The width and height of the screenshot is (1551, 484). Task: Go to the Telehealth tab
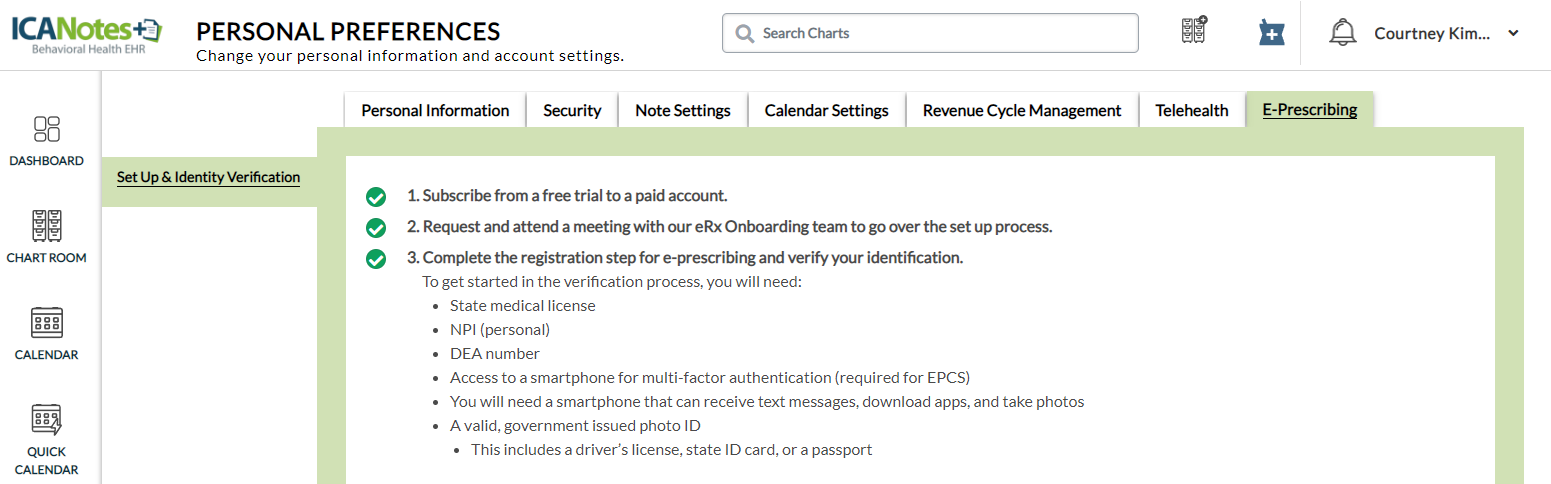pos(1192,110)
